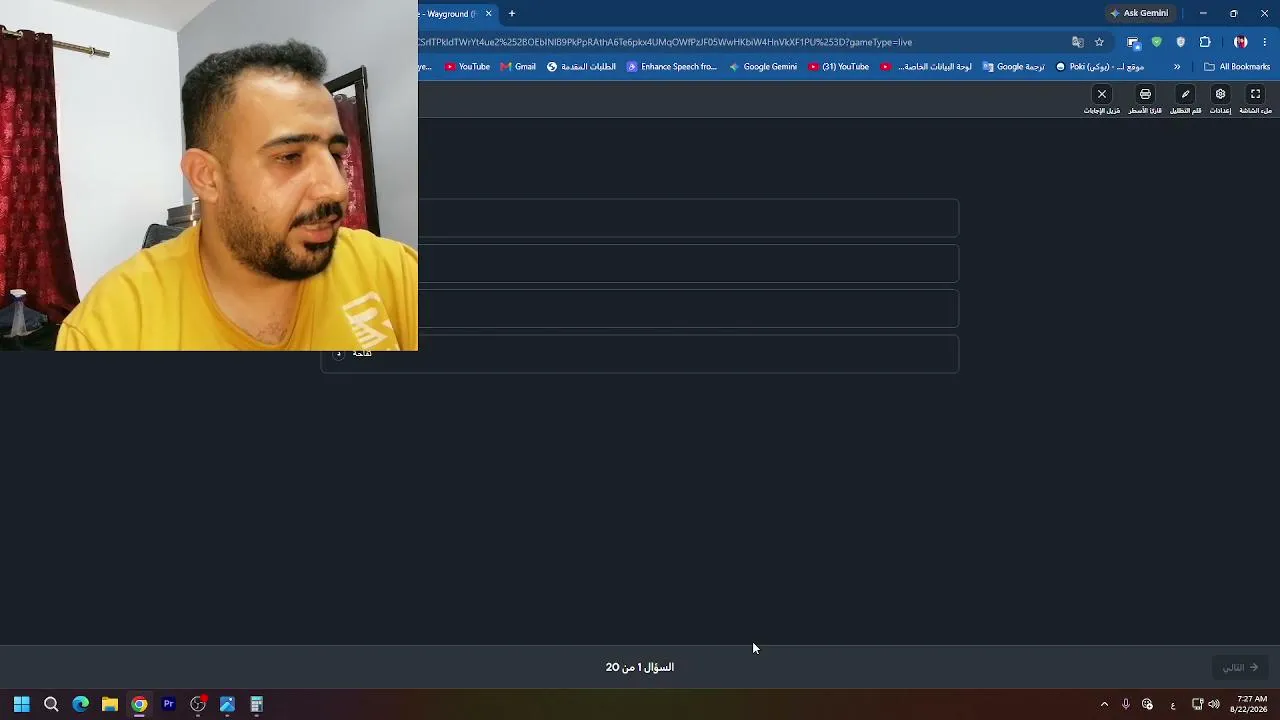
Task: Open the Poki bookmark
Action: click(1100, 67)
